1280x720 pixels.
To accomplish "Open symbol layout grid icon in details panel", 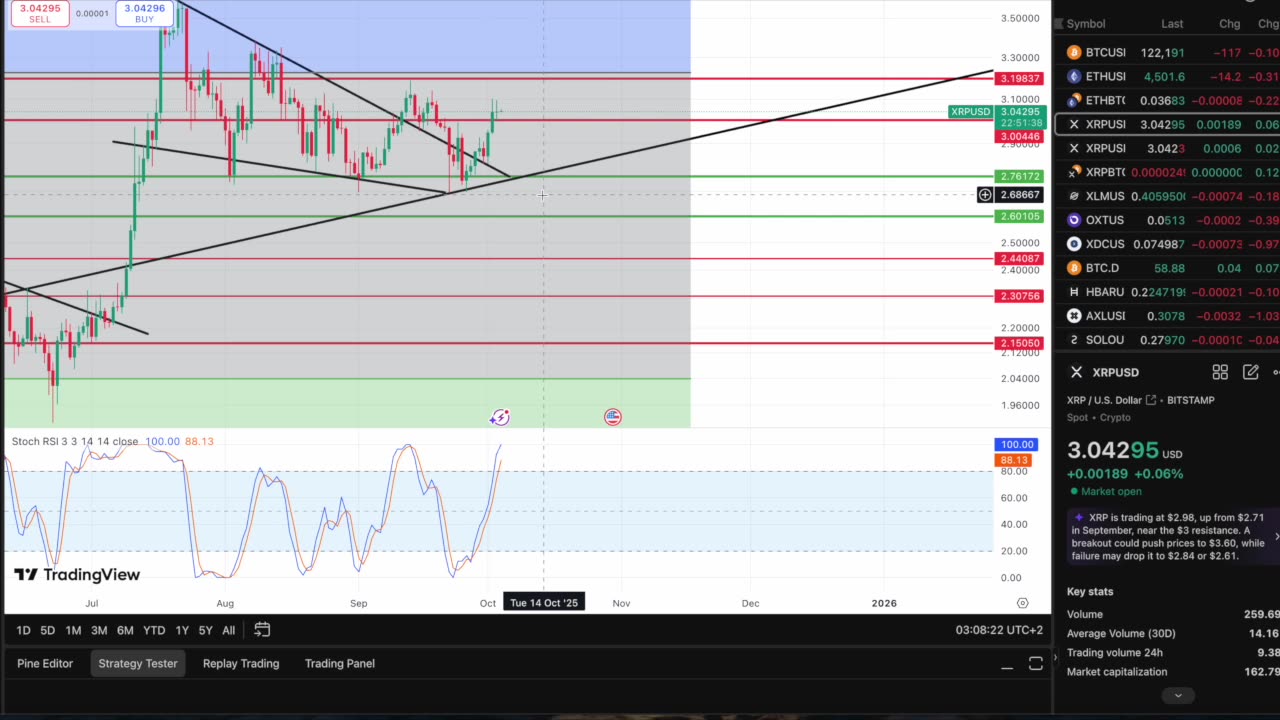I will pyautogui.click(x=1220, y=372).
